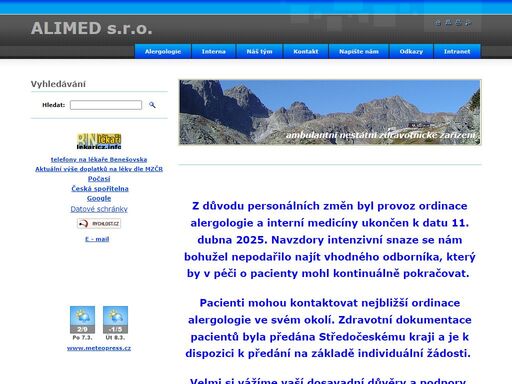This screenshot has width=512, height=384.
Task: Open the lekaricz.info logo banner
Action: pos(99,141)
